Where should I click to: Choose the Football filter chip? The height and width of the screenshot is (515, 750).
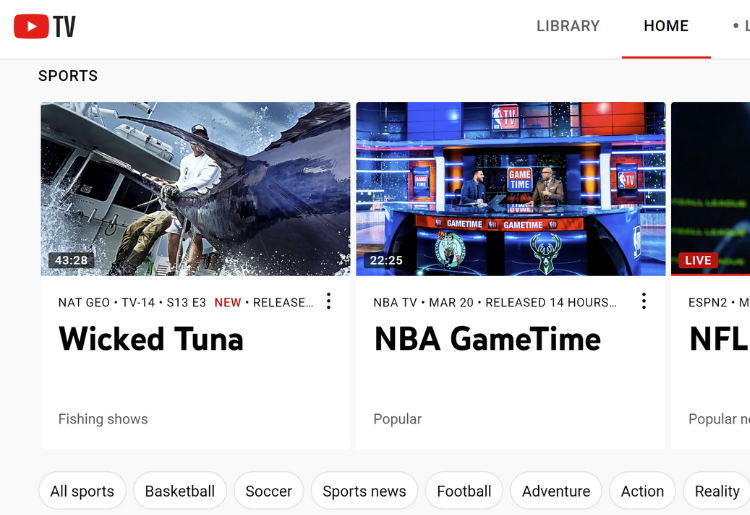464,491
